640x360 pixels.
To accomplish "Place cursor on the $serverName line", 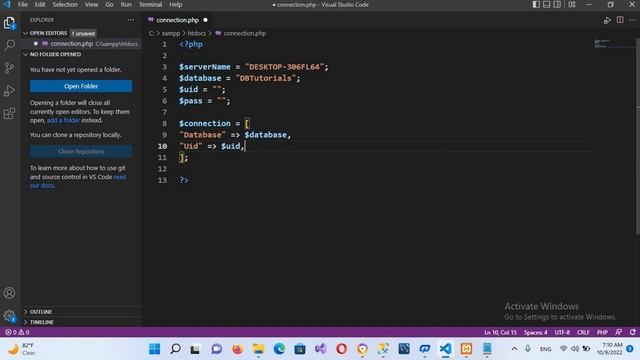I will click(253, 67).
